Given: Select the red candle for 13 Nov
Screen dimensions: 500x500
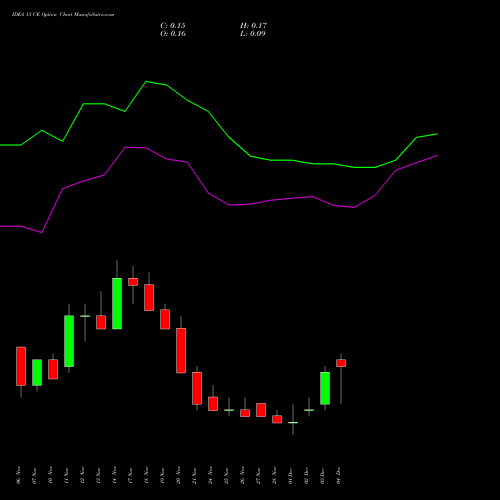Looking at the screenshot, I should point(101,322).
